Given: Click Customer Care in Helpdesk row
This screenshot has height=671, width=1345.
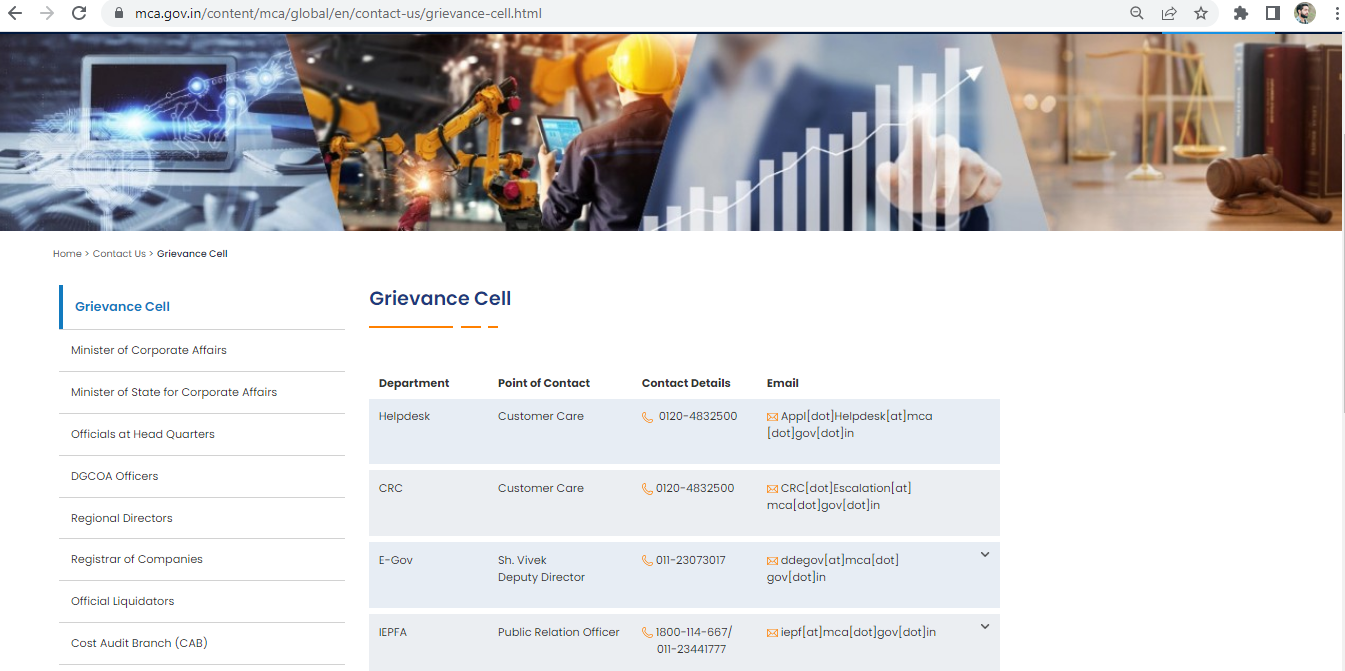Looking at the screenshot, I should 541,416.
